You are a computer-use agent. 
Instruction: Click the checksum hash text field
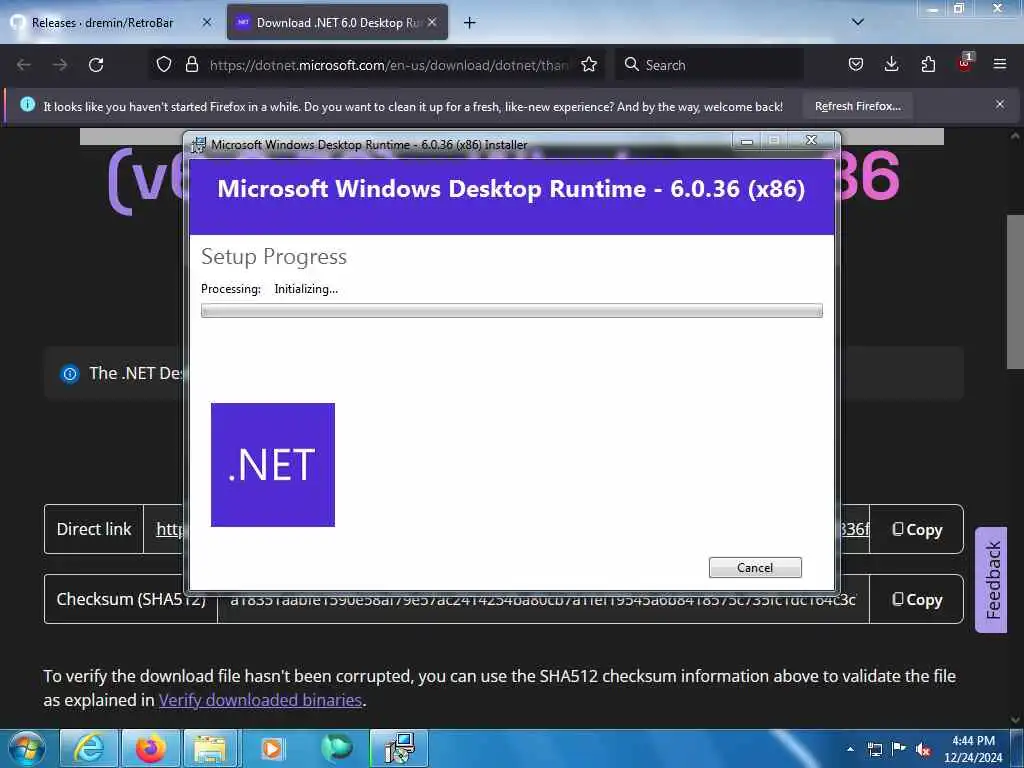click(x=543, y=600)
